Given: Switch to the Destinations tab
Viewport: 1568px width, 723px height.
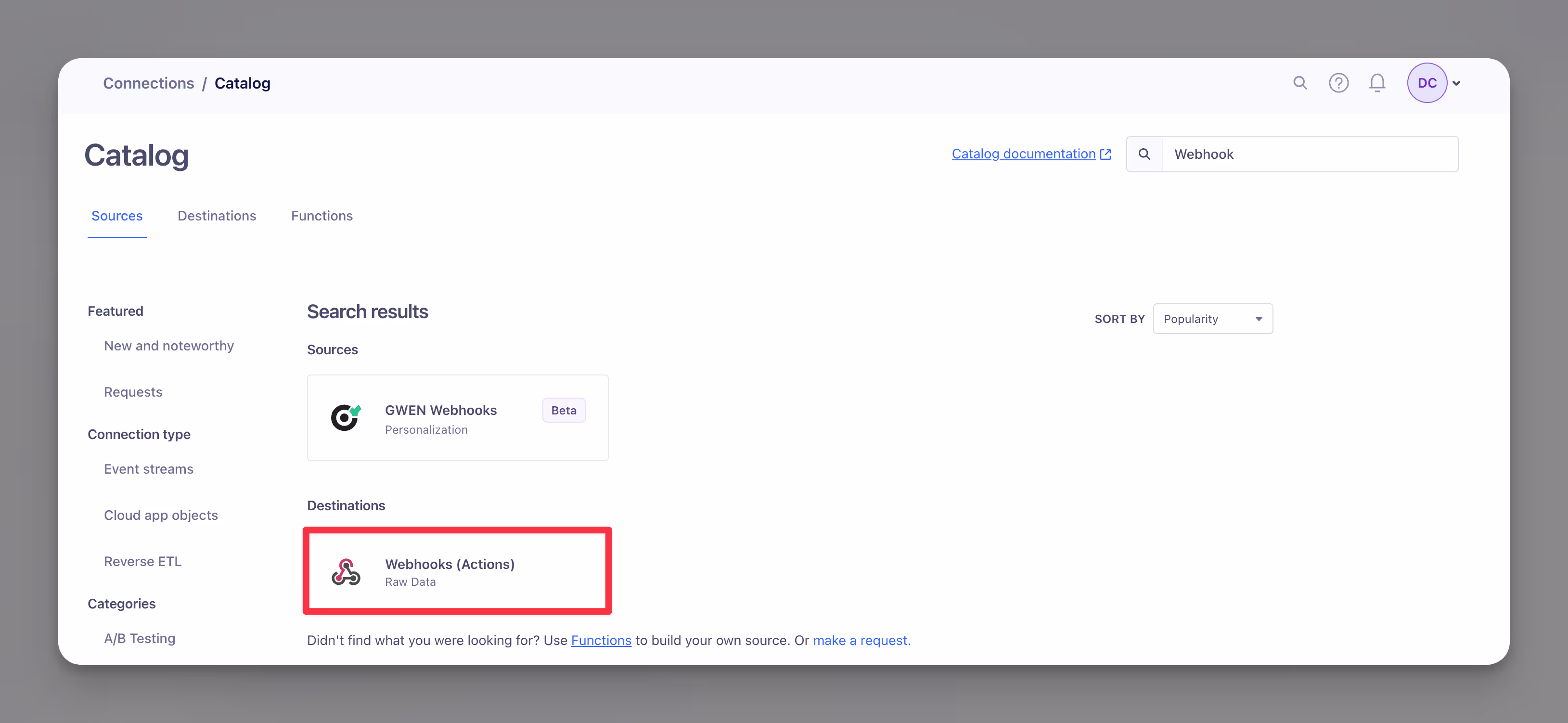Looking at the screenshot, I should [217, 216].
